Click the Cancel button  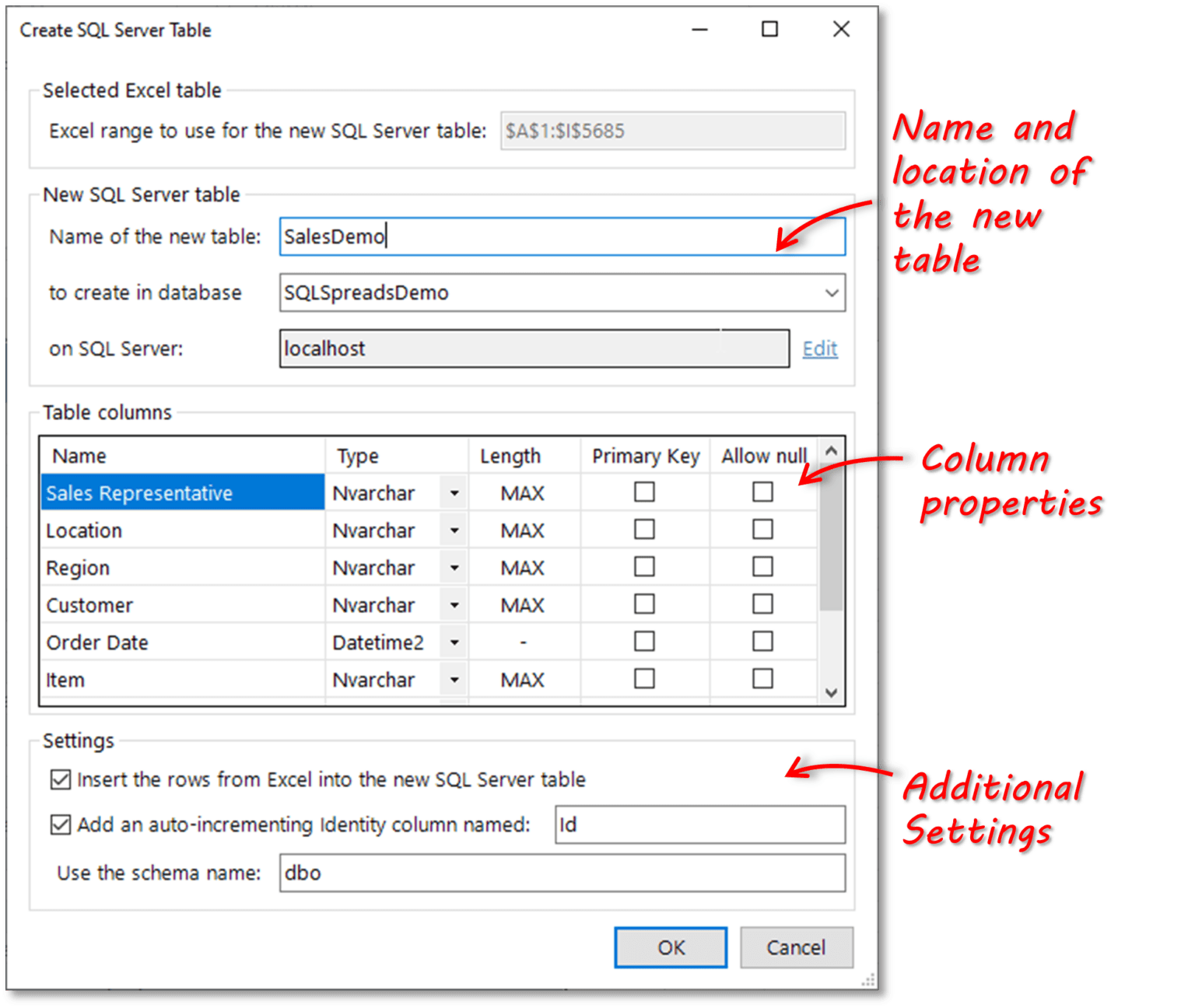(x=796, y=947)
